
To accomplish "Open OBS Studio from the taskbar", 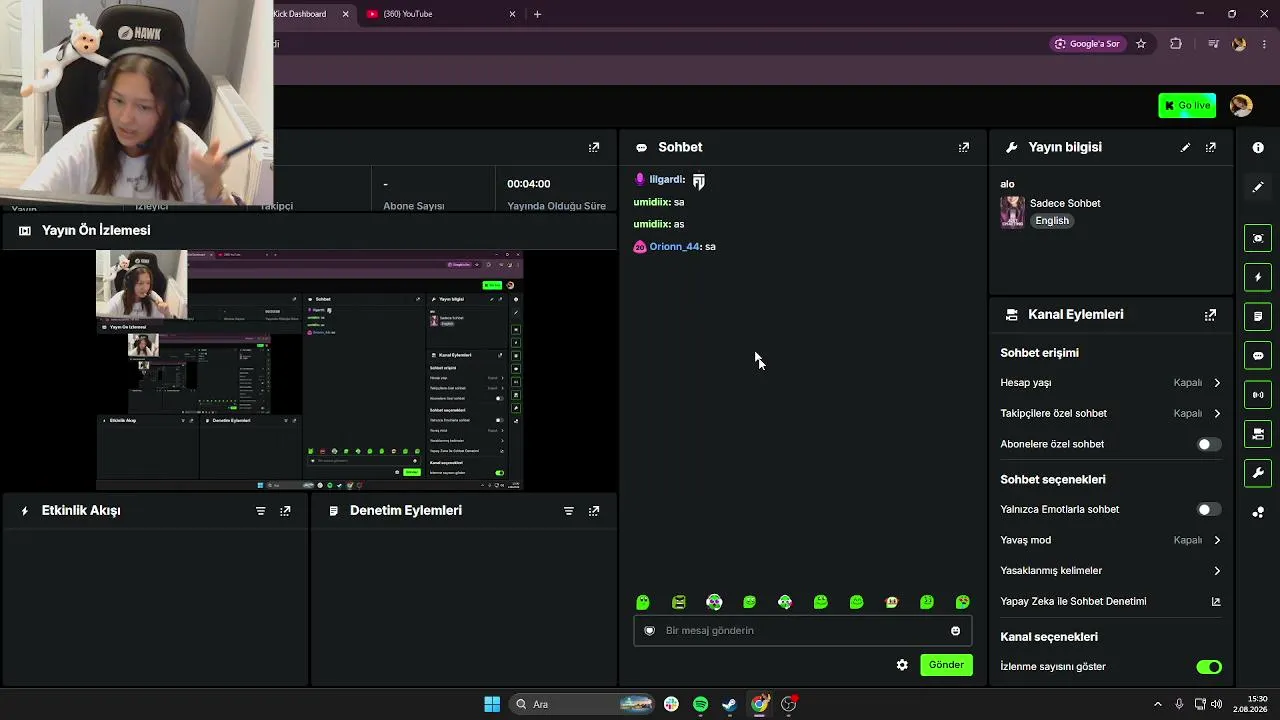I will 789,704.
